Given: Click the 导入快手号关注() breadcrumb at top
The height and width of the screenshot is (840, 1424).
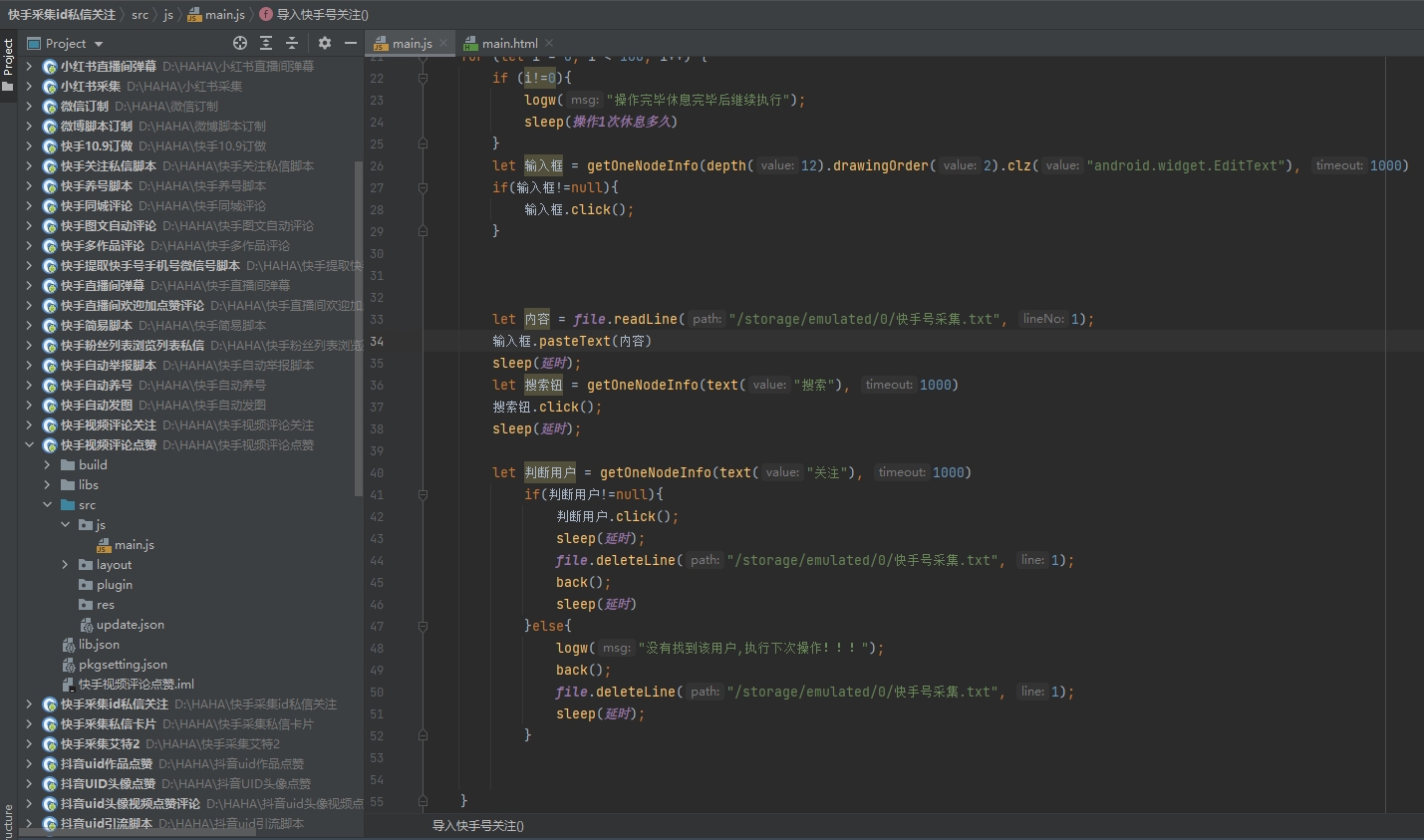Looking at the screenshot, I should (314, 14).
